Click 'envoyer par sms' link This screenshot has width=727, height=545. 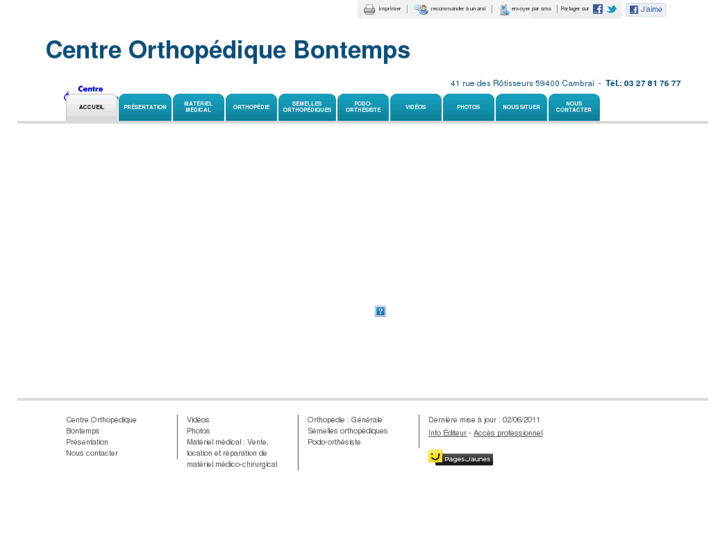coord(531,9)
